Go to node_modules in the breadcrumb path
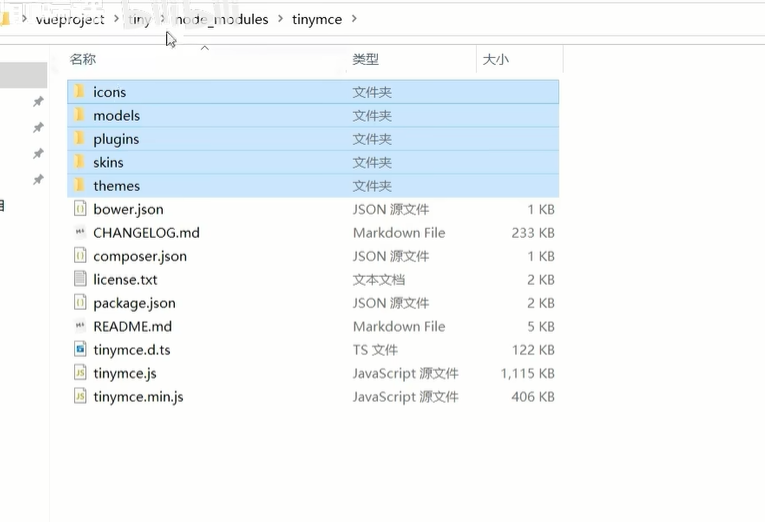 [x=221, y=20]
